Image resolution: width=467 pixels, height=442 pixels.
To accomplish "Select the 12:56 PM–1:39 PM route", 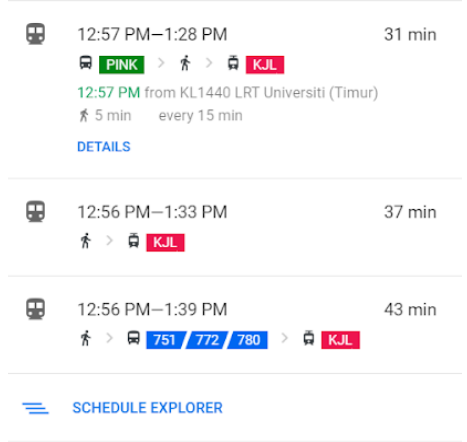I will point(235,325).
